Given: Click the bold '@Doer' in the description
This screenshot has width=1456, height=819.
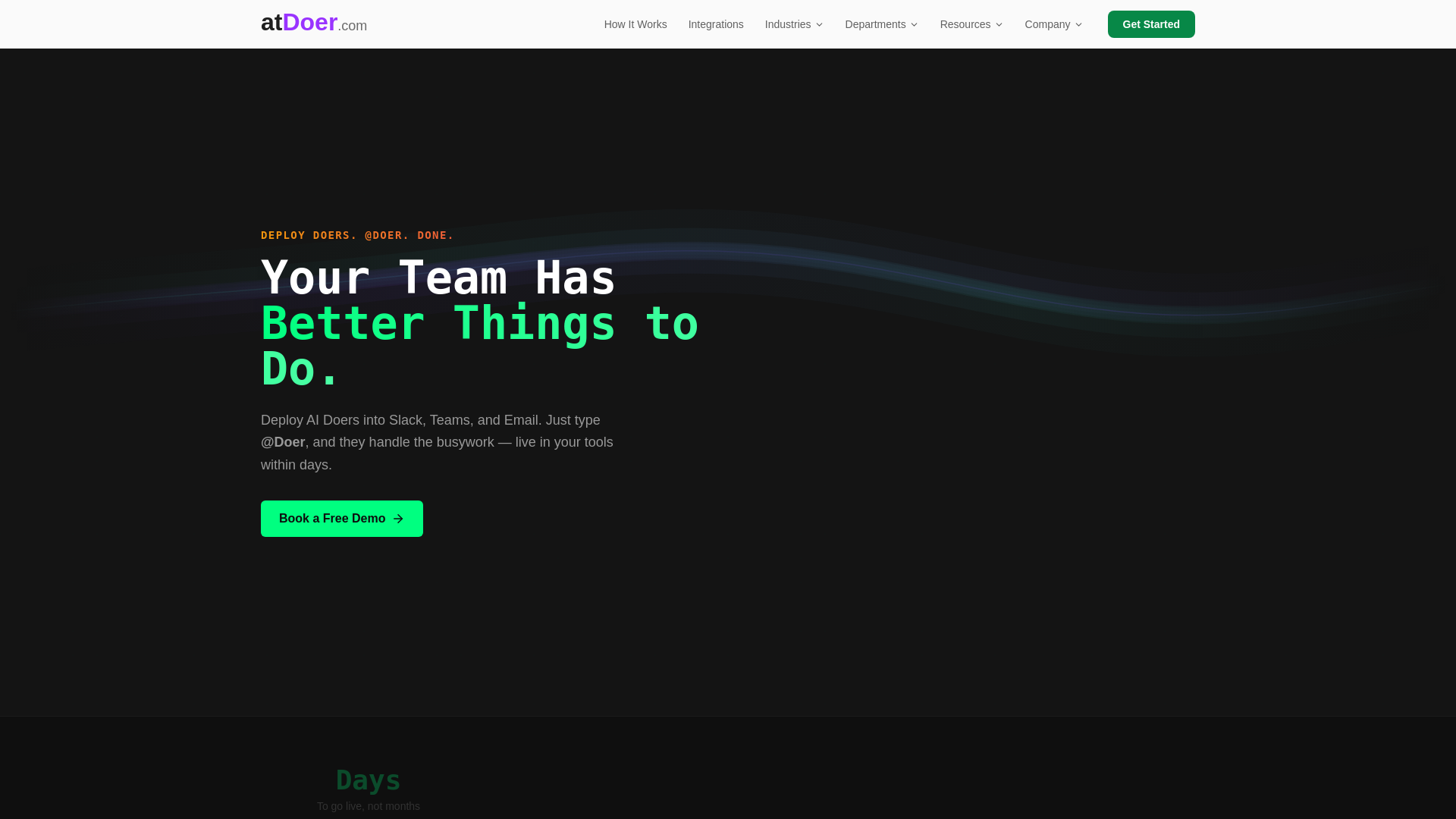Looking at the screenshot, I should pos(283,442).
